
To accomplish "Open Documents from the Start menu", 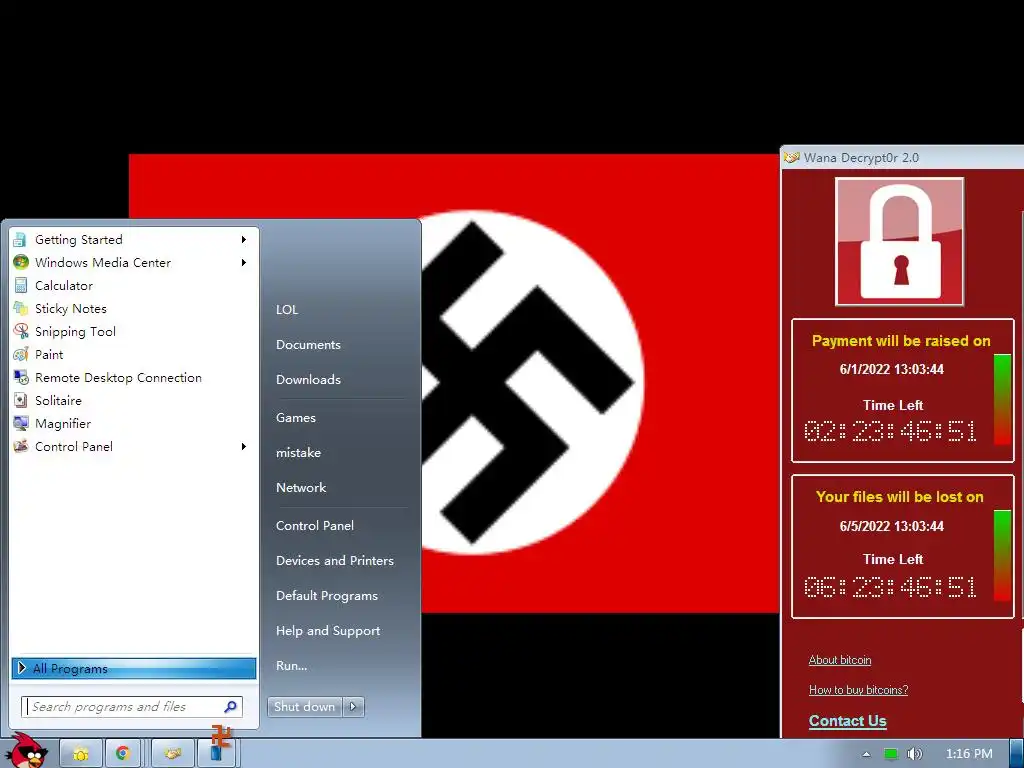I will pos(308,345).
